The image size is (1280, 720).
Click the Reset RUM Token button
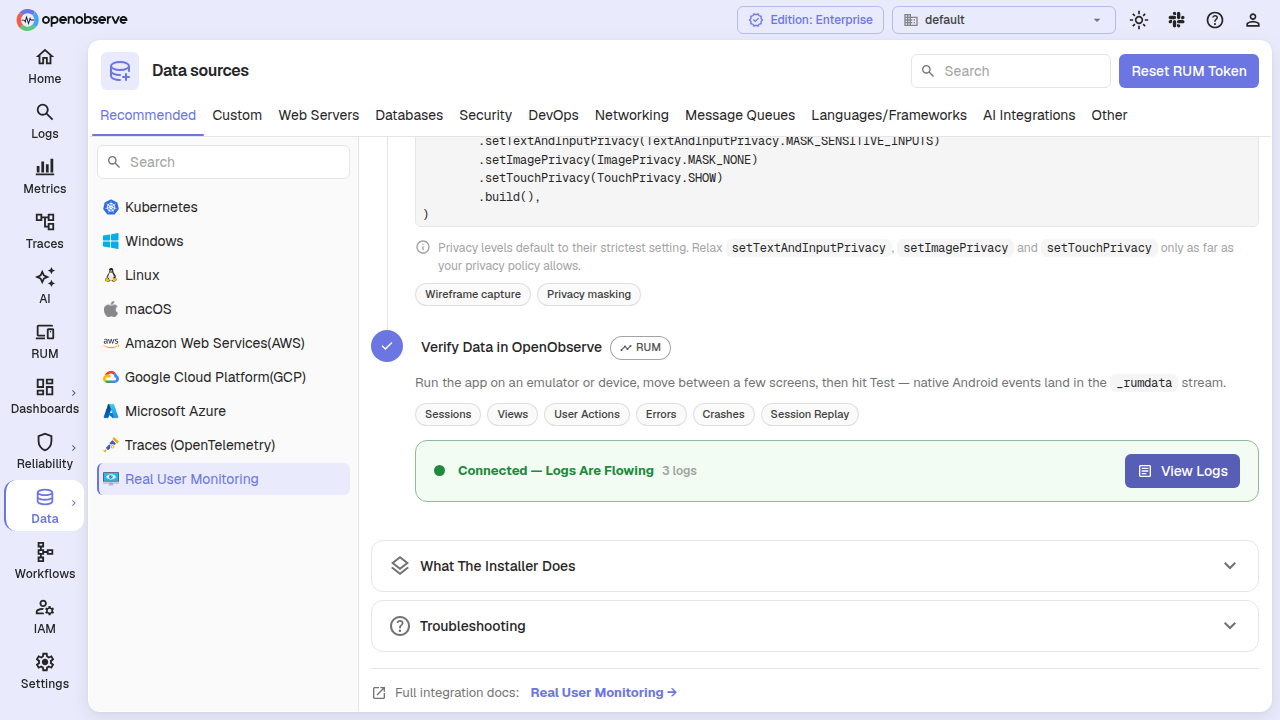point(1189,71)
